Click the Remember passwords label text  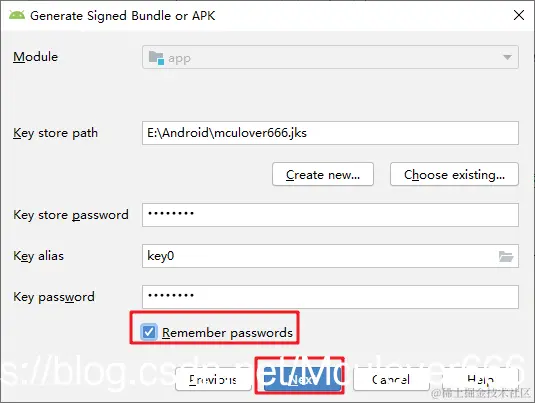click(227, 333)
